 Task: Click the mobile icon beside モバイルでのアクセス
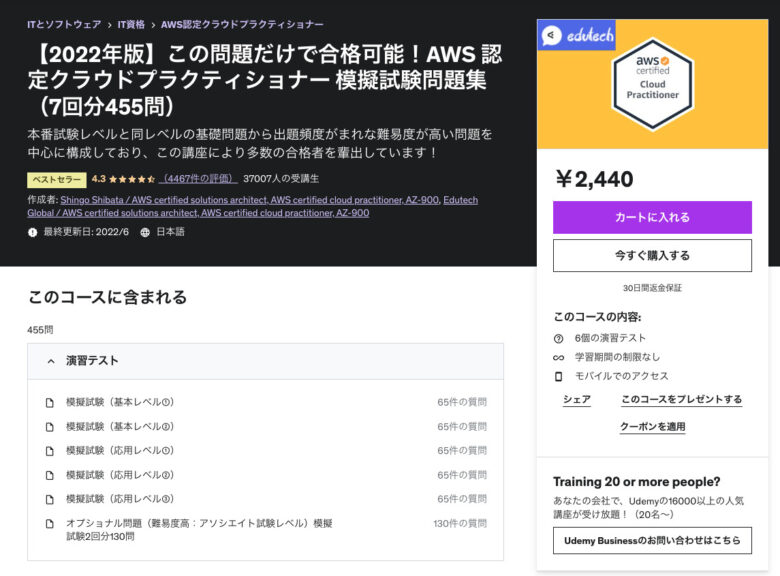558,377
